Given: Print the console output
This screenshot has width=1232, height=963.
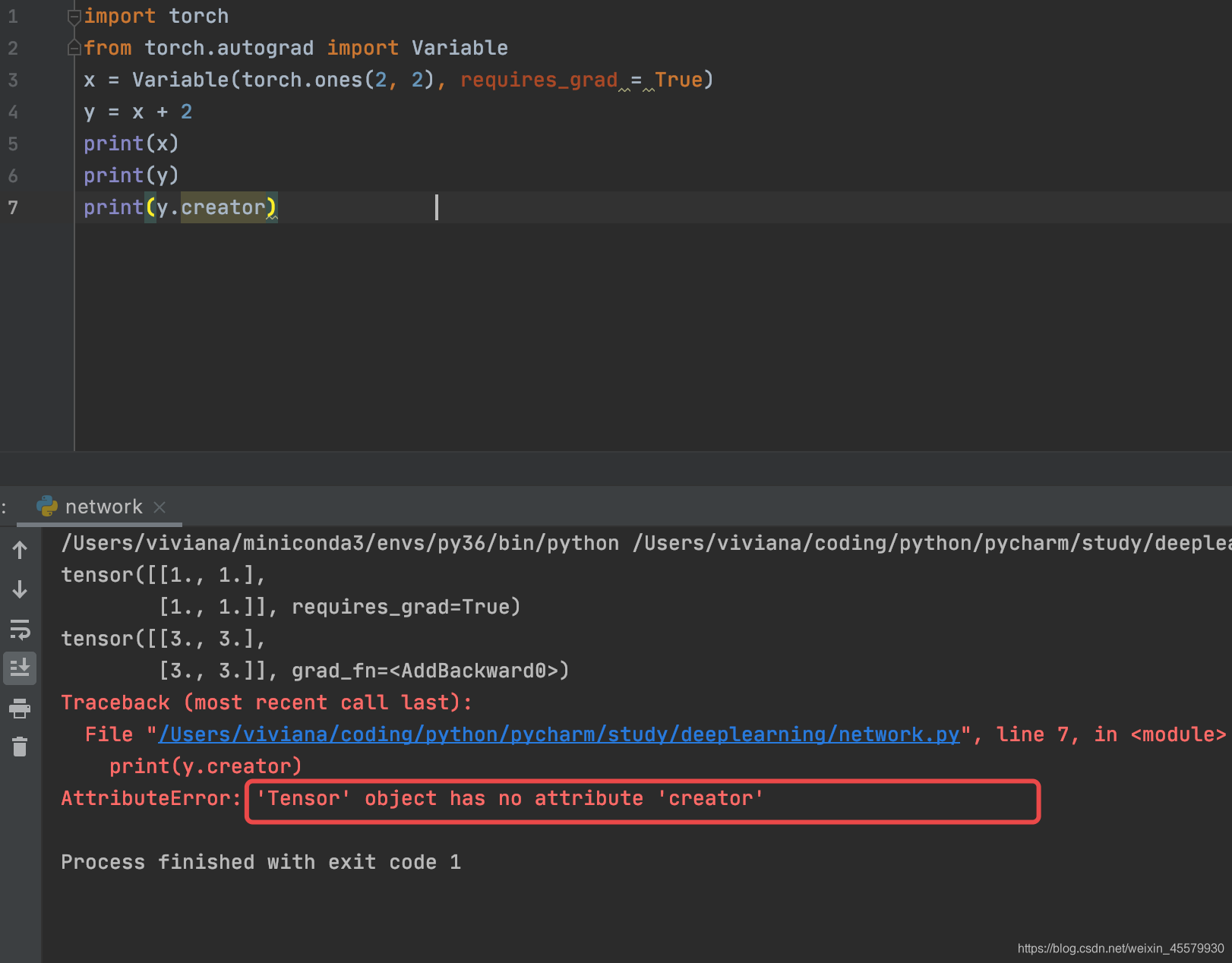Looking at the screenshot, I should pos(19,708).
